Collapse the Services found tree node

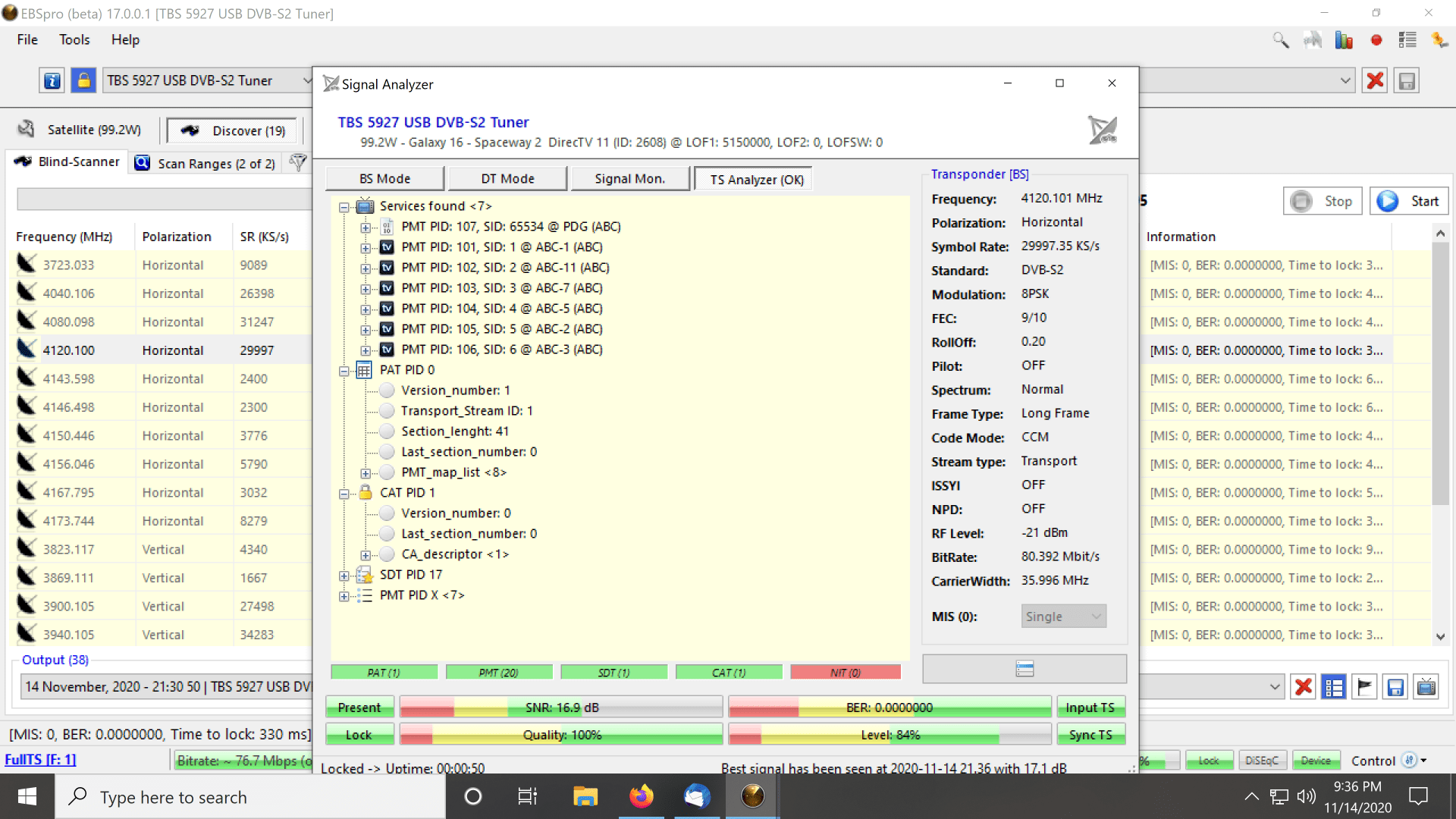(x=344, y=207)
